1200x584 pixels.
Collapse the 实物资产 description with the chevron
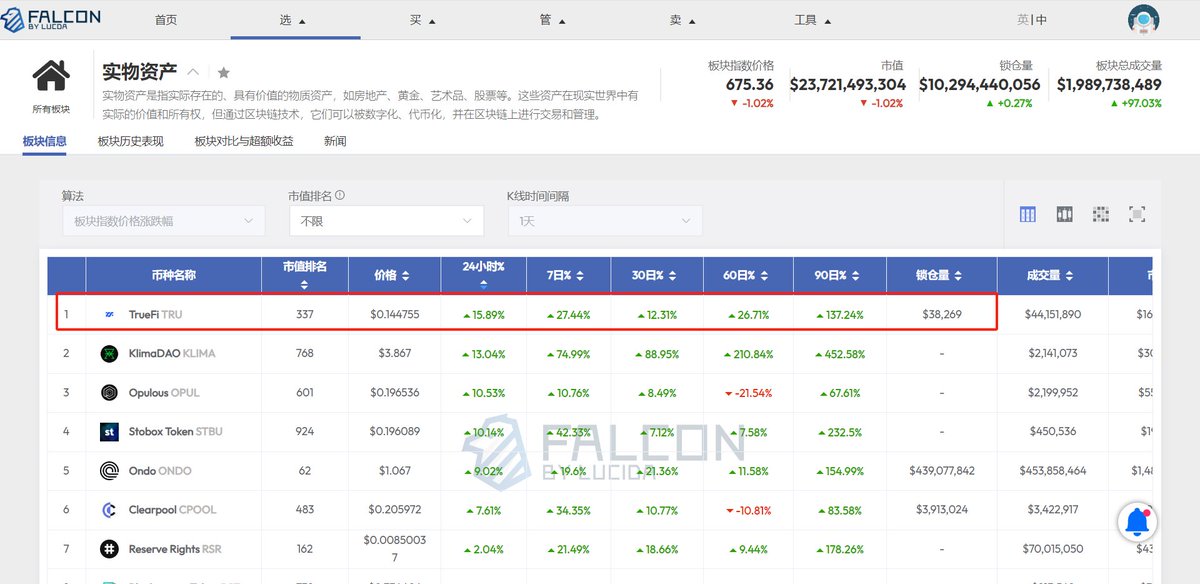click(x=194, y=72)
